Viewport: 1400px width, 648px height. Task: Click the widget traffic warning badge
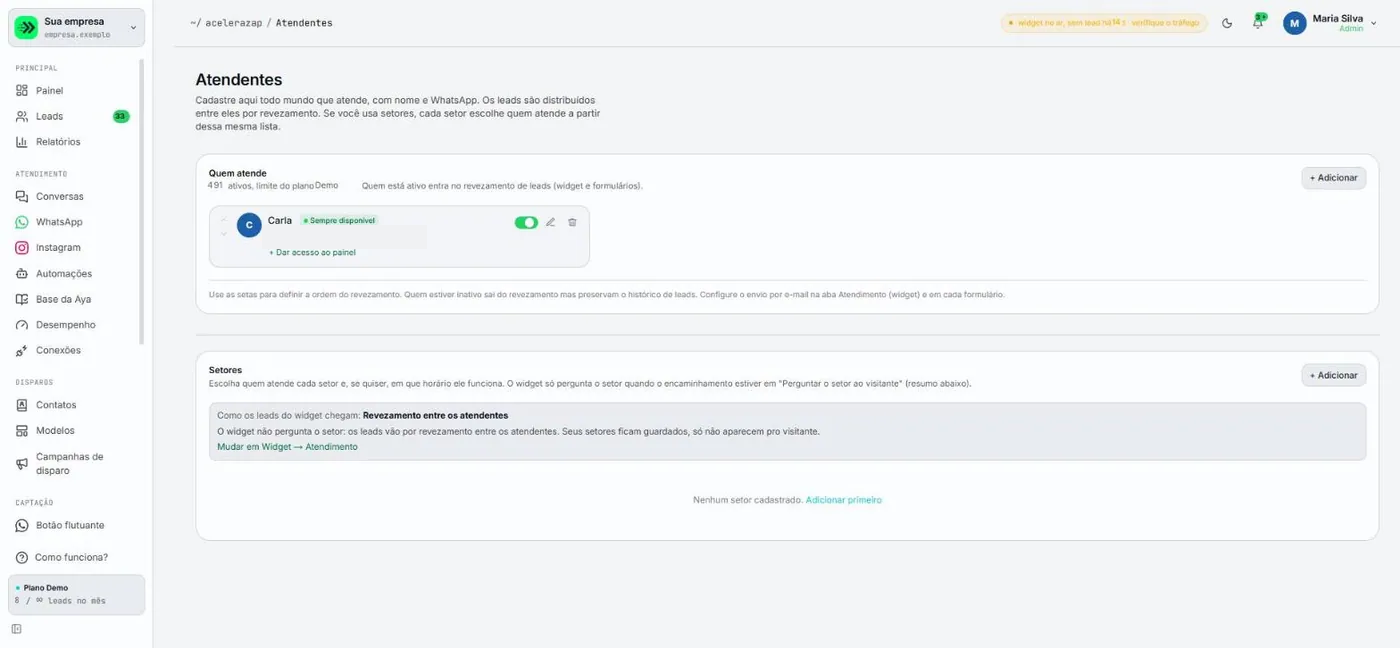point(1104,23)
